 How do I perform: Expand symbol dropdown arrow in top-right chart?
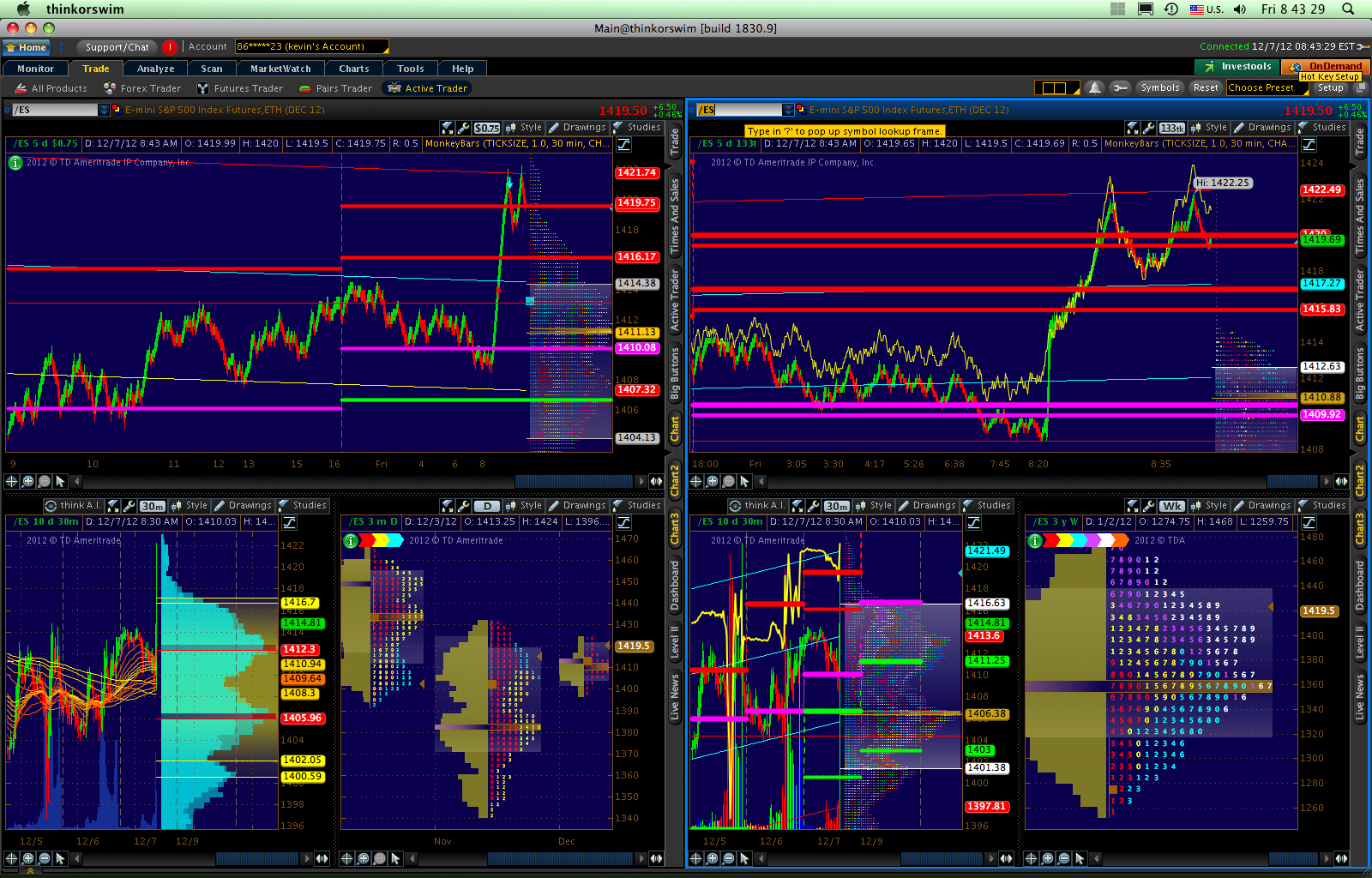[789, 110]
